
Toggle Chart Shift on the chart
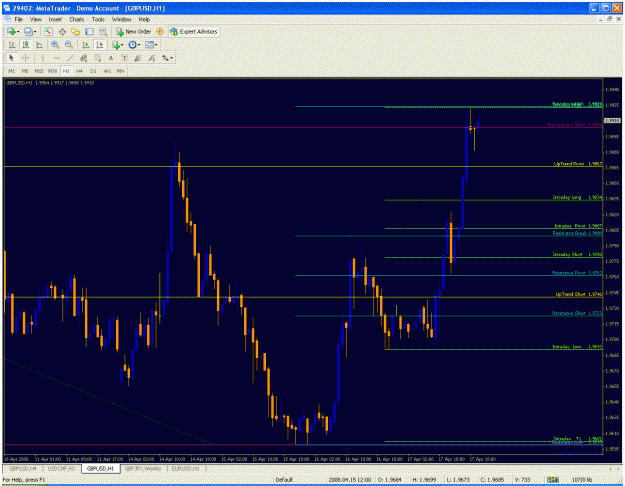point(100,45)
